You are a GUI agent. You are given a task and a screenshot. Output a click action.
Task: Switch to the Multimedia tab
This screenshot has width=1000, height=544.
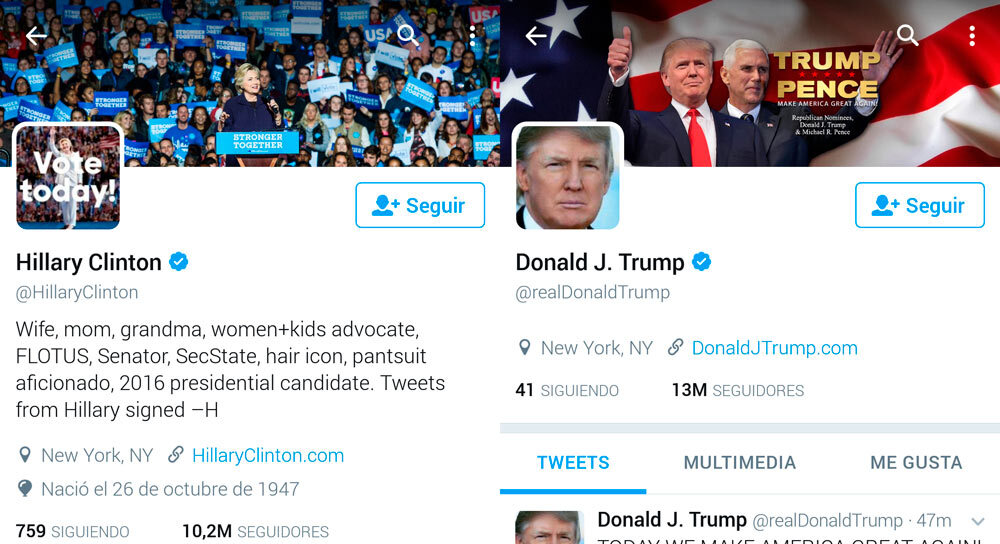tap(740, 462)
